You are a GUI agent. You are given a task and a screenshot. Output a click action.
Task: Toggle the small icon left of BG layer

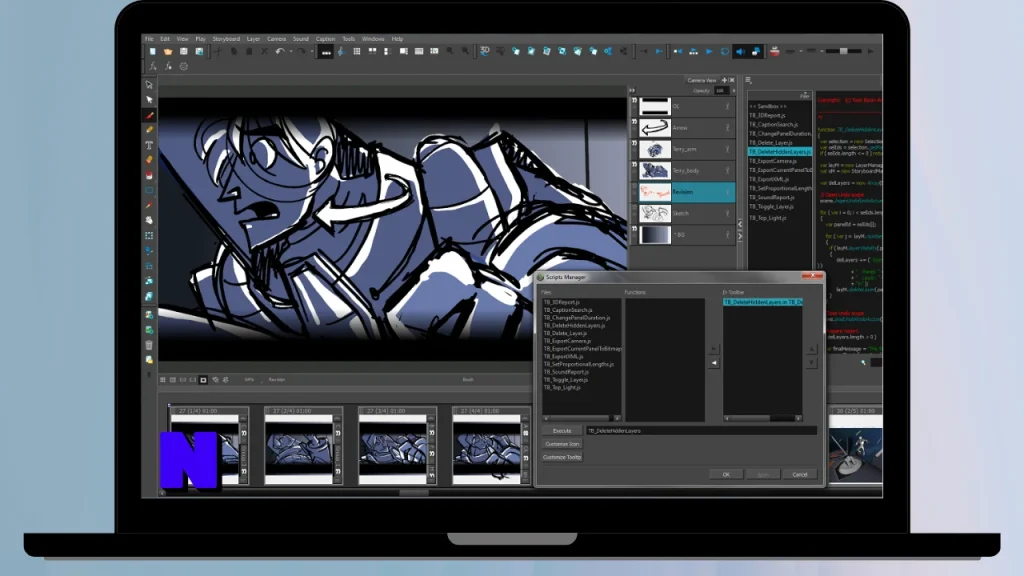634,229
